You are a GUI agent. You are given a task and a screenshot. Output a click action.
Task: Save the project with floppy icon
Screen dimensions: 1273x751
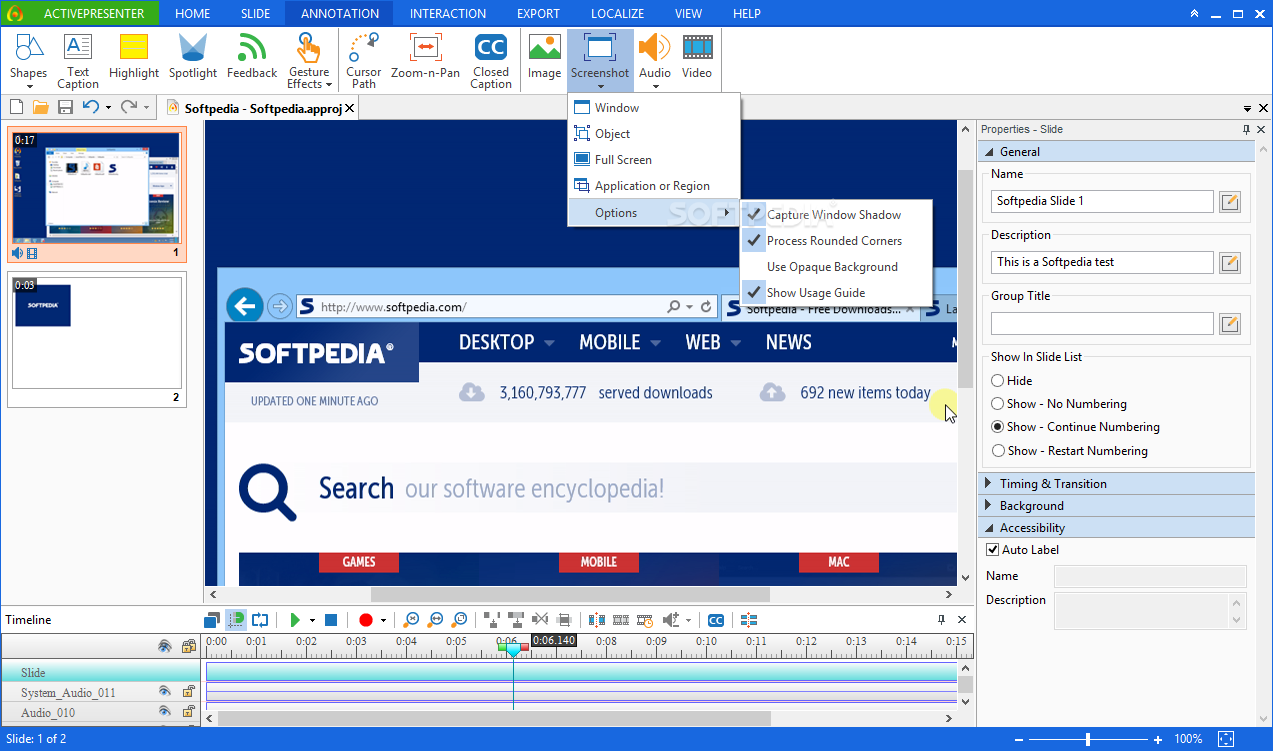point(65,107)
